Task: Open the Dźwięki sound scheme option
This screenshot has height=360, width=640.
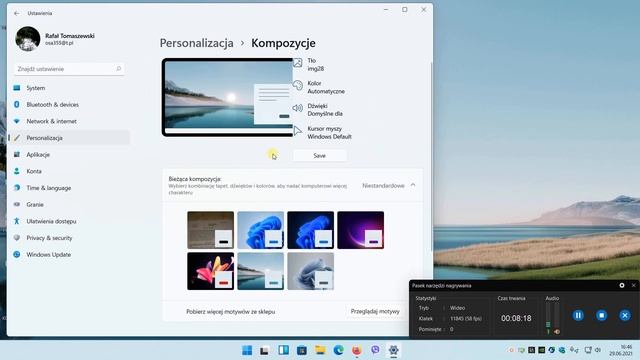Action: click(x=318, y=110)
